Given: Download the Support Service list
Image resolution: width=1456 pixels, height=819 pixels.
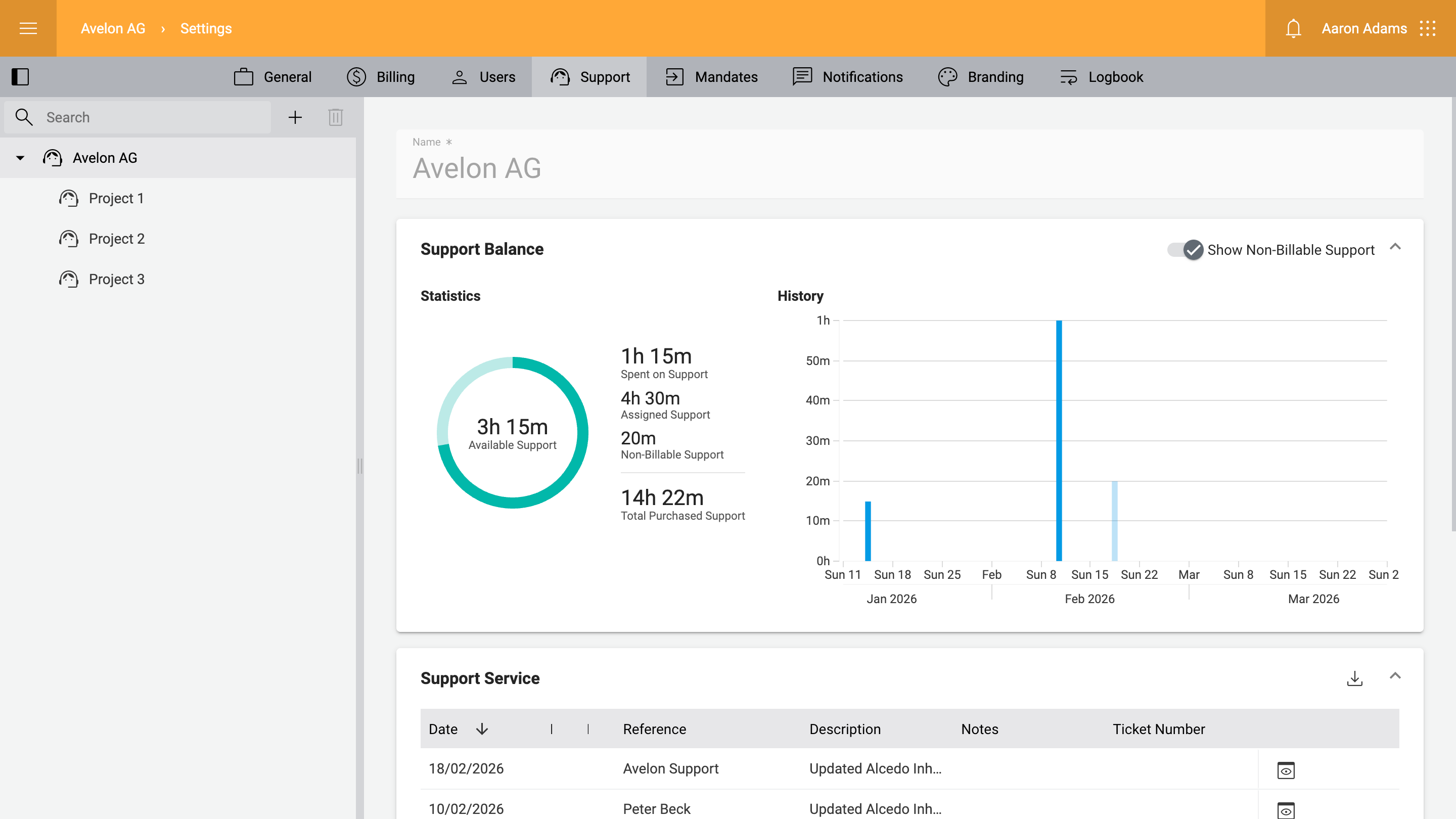Looking at the screenshot, I should pyautogui.click(x=1354, y=677).
